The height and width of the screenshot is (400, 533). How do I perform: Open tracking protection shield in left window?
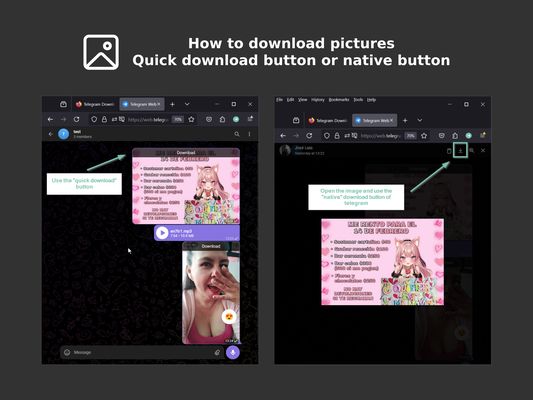pyautogui.click(x=94, y=119)
